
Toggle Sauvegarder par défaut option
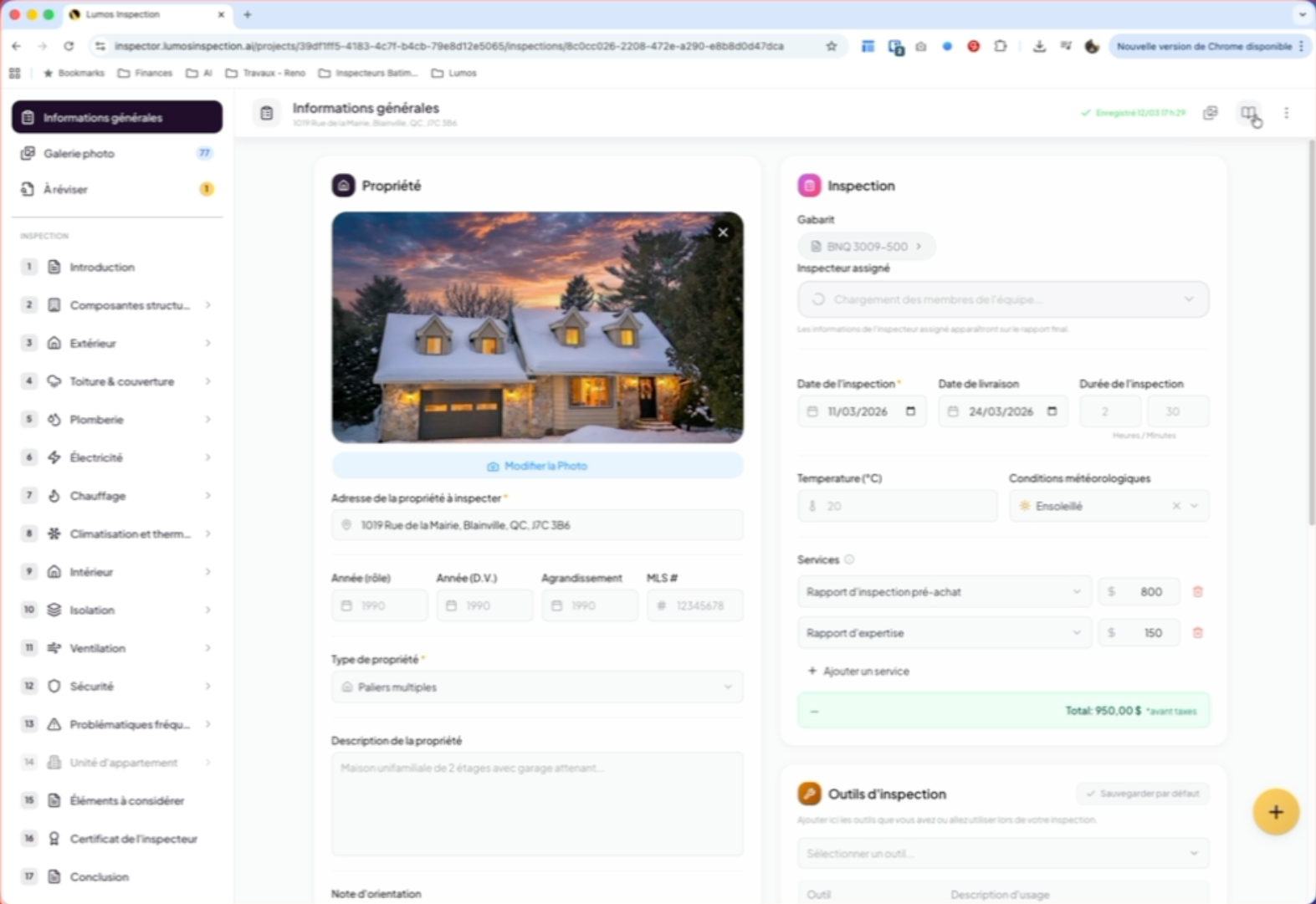point(1142,794)
